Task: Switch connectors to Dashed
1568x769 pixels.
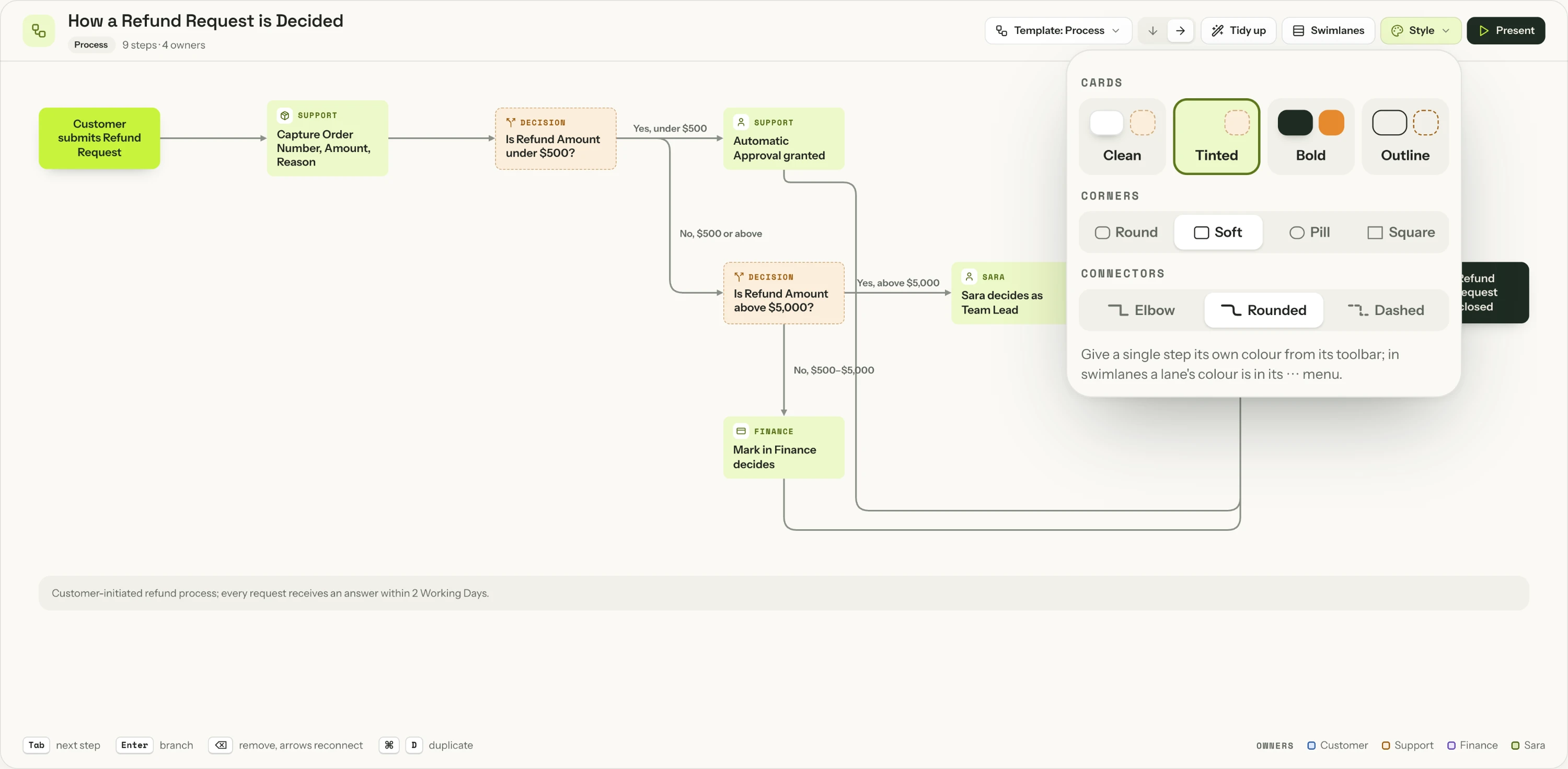Action: click(1386, 310)
